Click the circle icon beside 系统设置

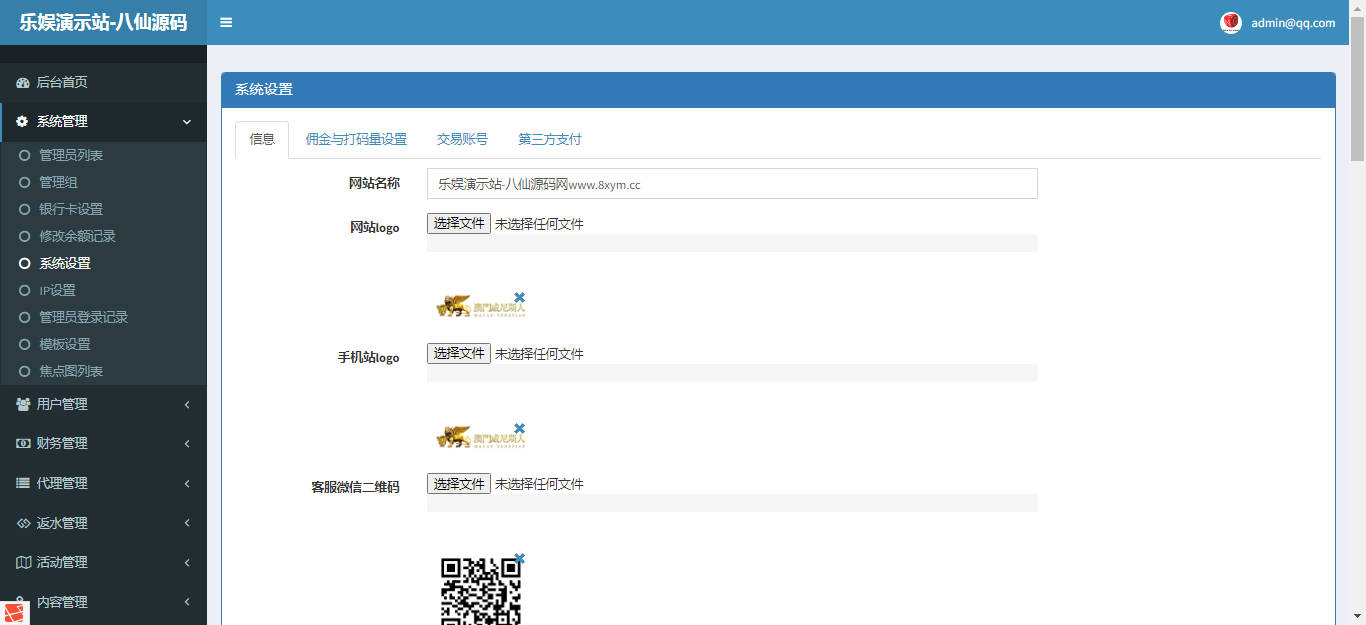(x=25, y=263)
